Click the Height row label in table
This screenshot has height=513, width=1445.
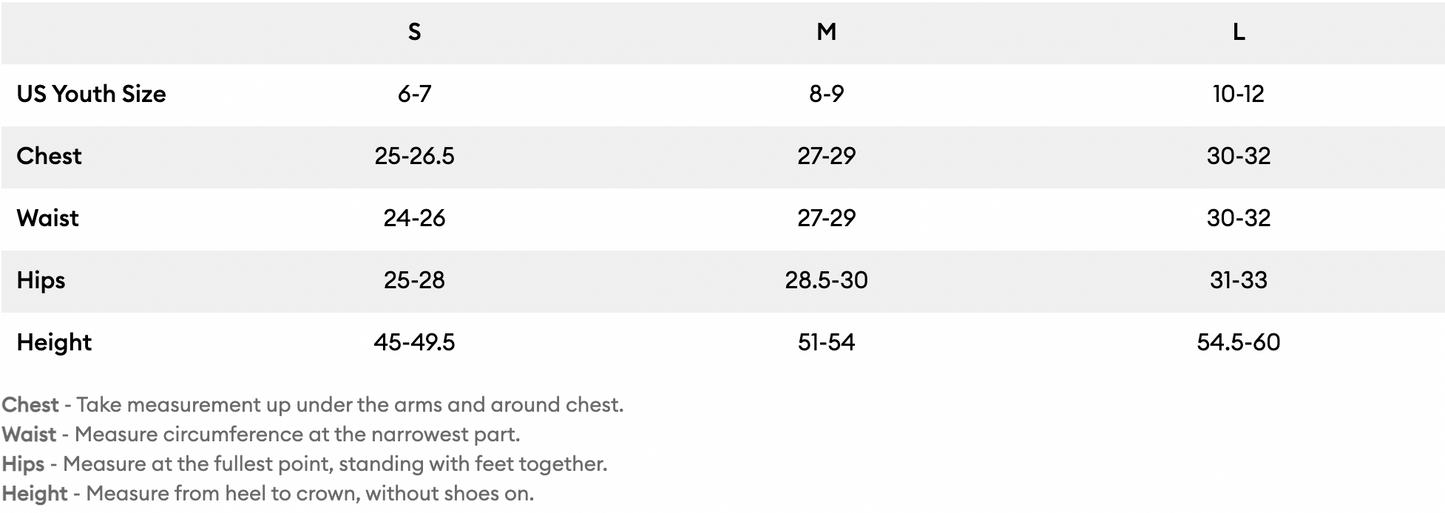54,342
